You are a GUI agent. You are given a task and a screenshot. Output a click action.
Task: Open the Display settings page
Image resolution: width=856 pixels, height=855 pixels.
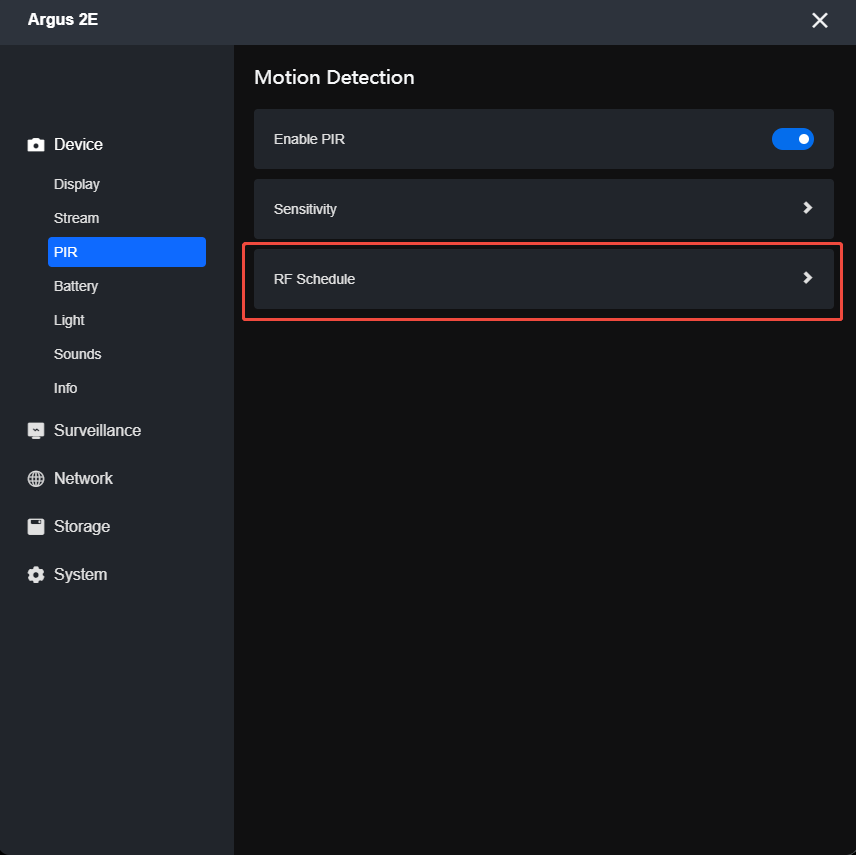coord(77,185)
